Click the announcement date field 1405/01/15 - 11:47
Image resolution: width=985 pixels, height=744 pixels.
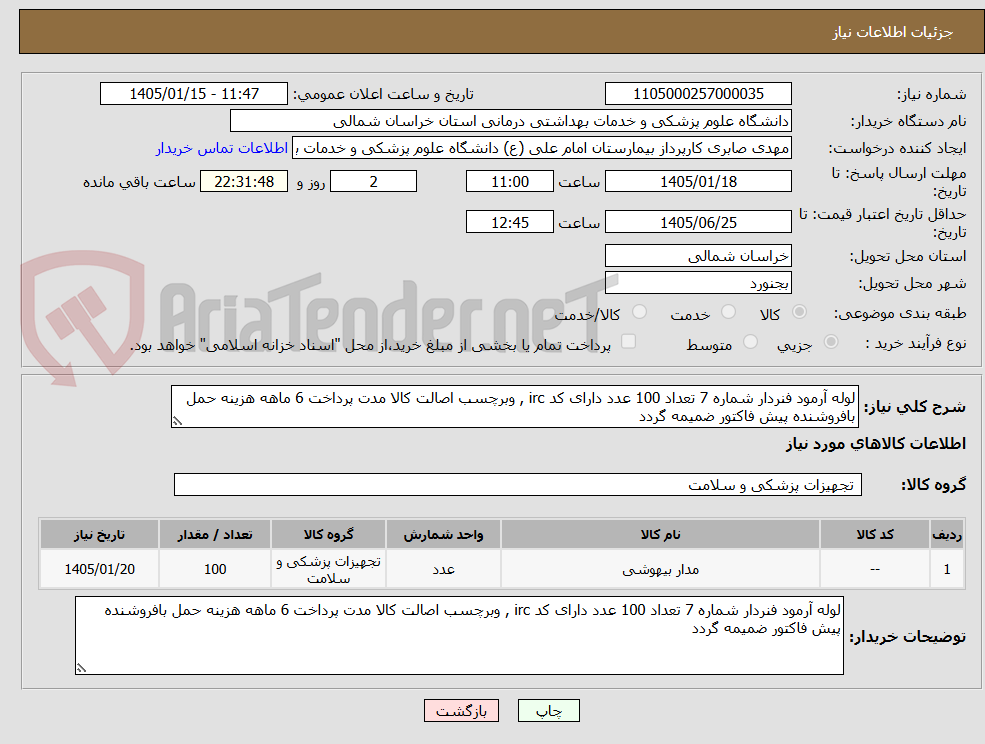pos(193,94)
